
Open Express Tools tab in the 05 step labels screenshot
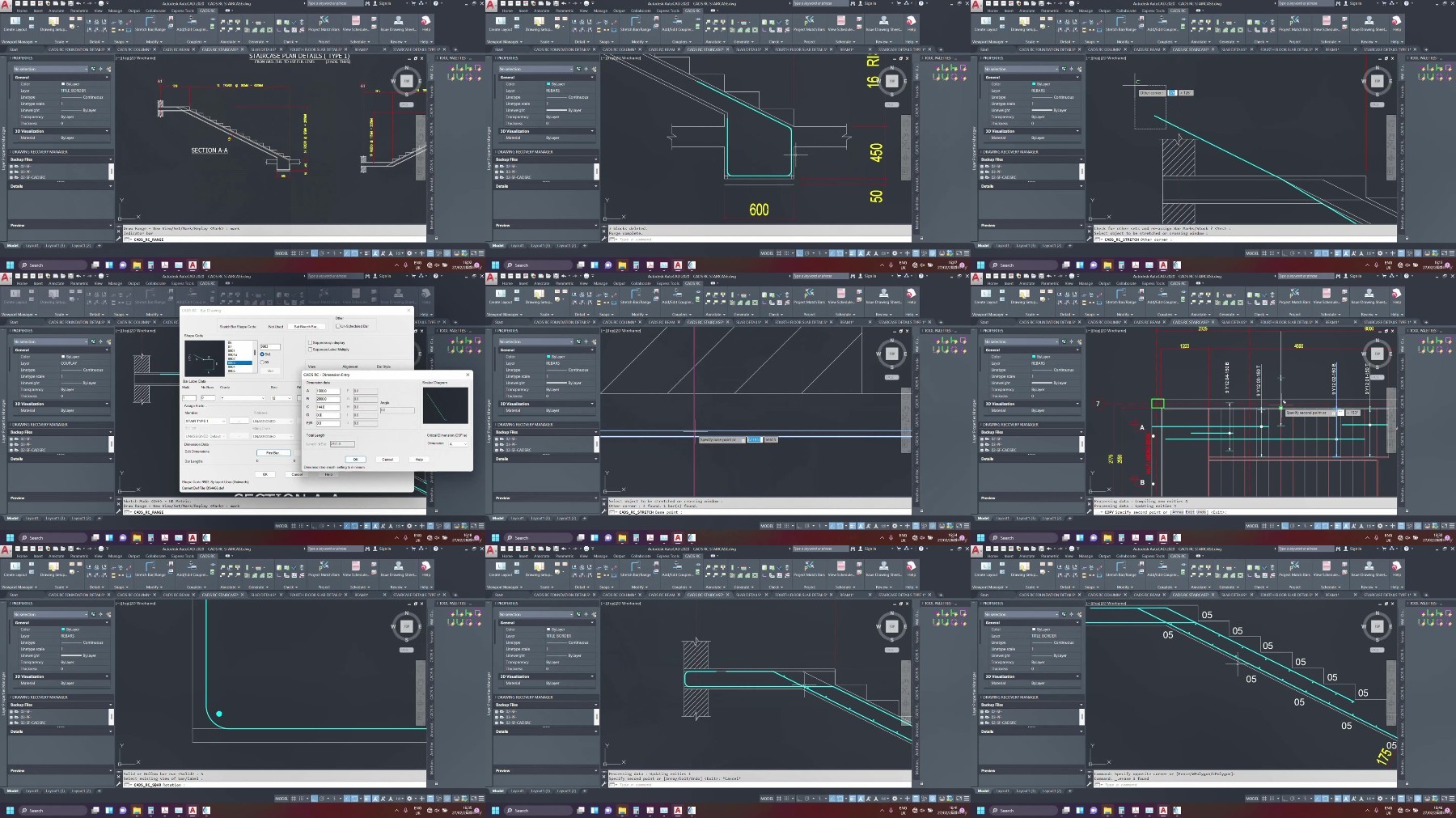tap(1153, 556)
